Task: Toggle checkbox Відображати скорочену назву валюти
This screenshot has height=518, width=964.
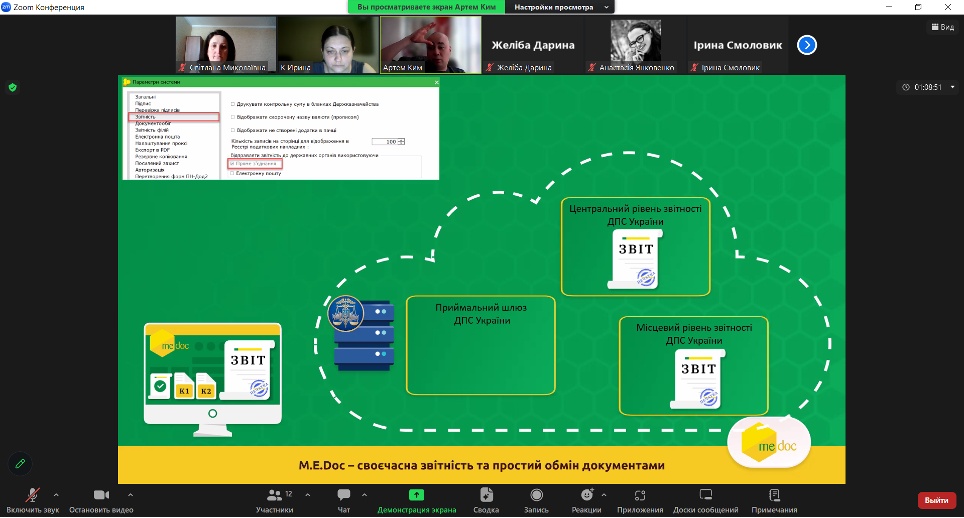Action: tap(233, 117)
